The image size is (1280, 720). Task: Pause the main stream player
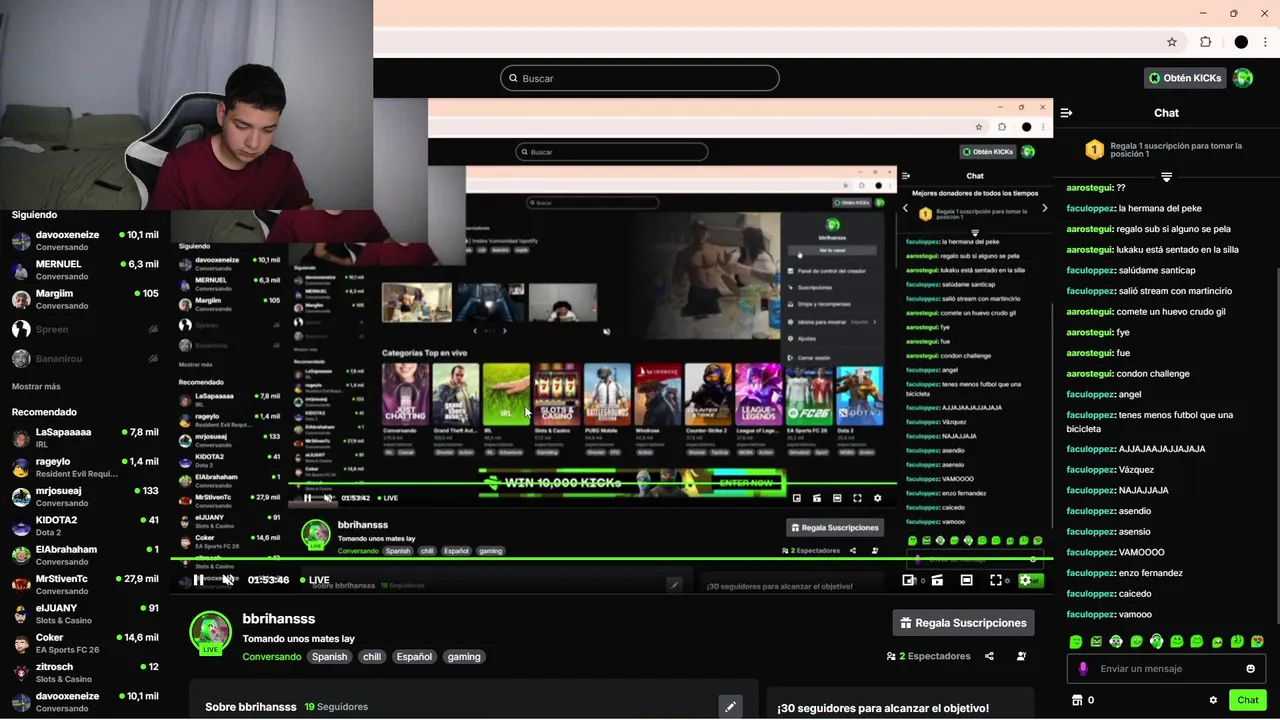[x=199, y=580]
